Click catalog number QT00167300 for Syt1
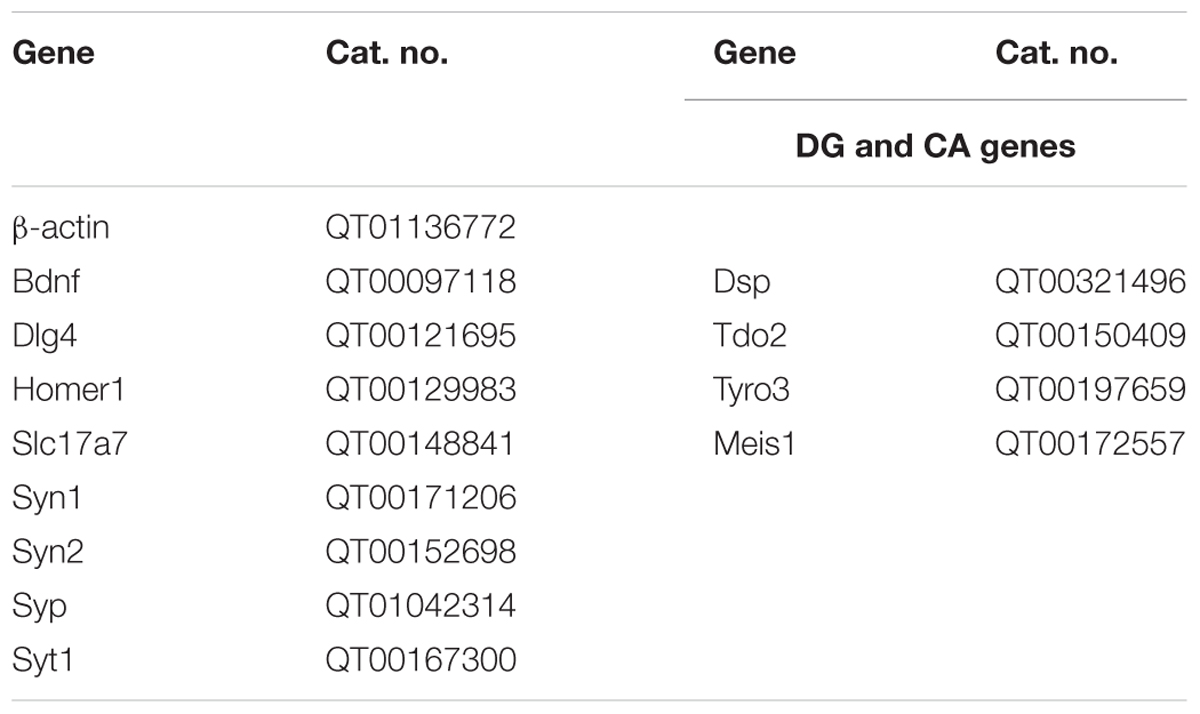 (x=420, y=660)
